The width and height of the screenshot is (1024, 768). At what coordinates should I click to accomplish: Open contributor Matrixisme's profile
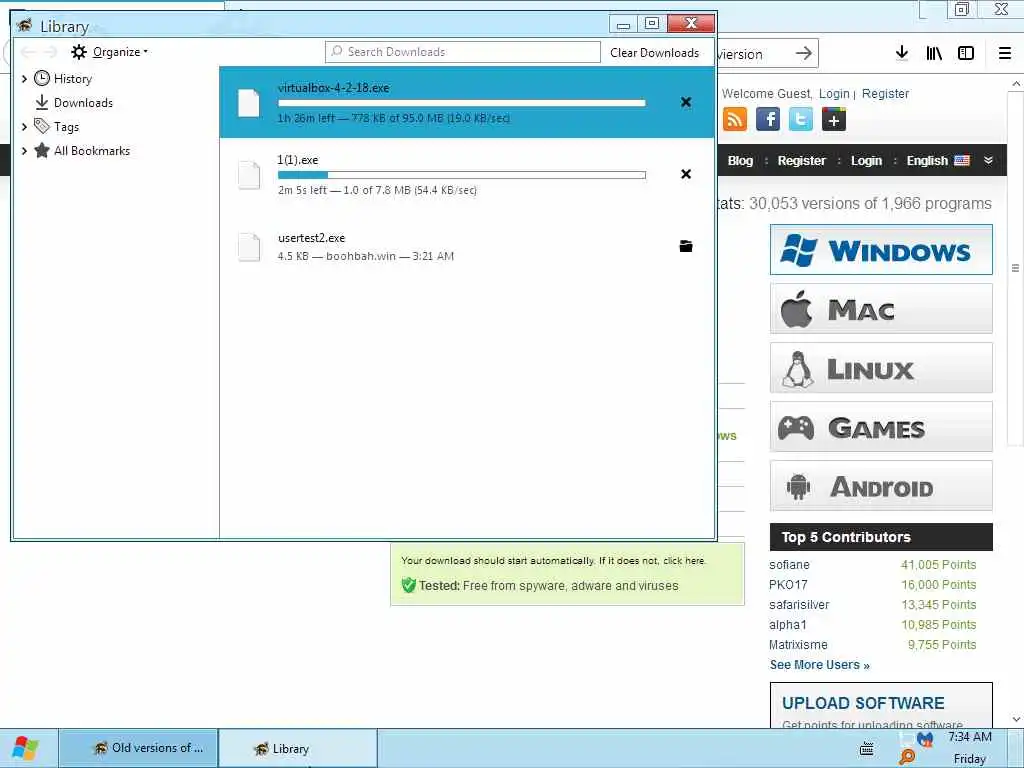798,645
